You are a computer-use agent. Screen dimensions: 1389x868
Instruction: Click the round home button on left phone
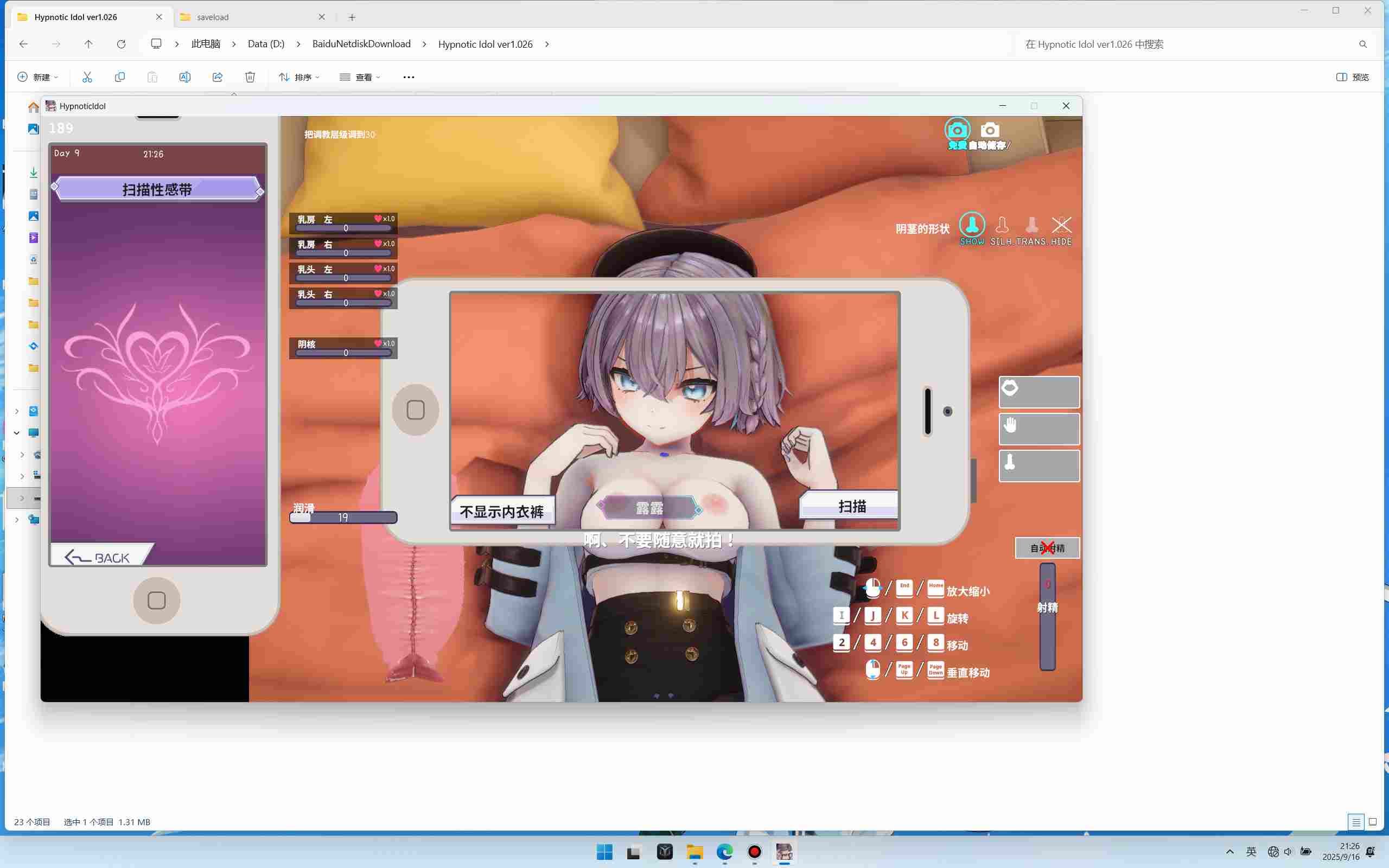tap(157, 601)
